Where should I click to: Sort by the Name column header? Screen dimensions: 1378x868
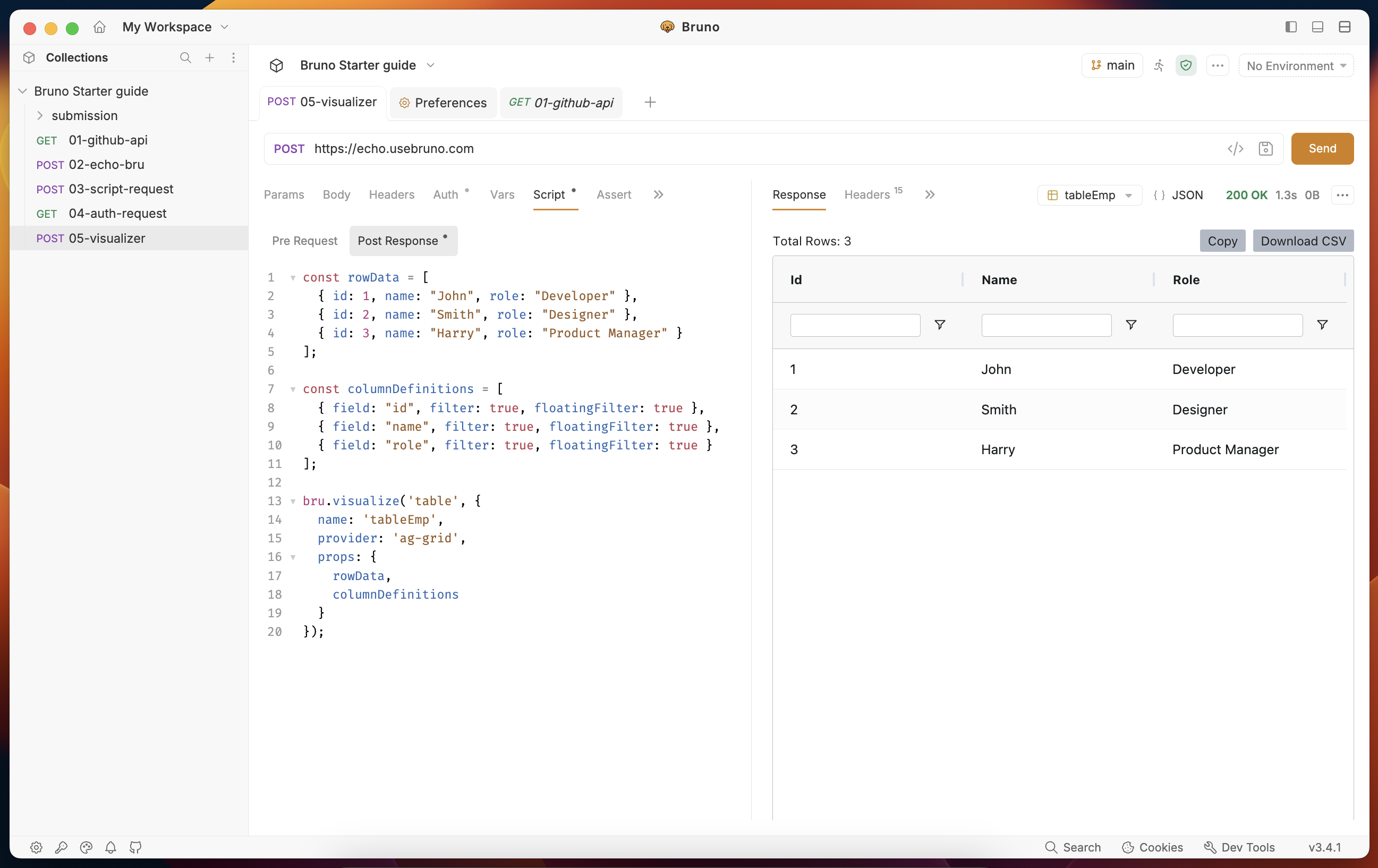click(999, 280)
